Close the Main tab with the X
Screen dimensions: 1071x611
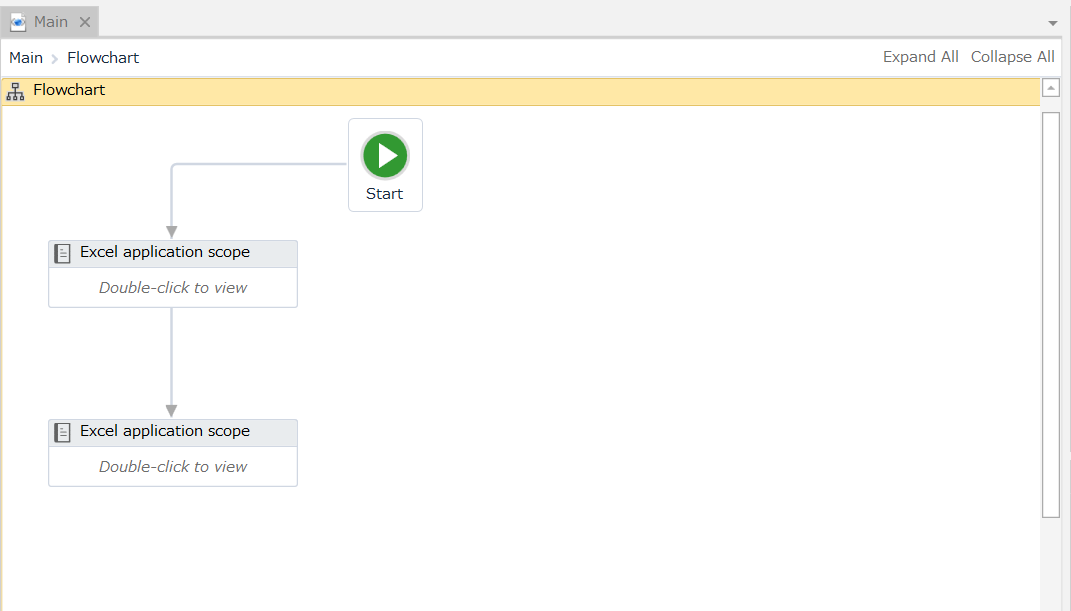coord(85,22)
